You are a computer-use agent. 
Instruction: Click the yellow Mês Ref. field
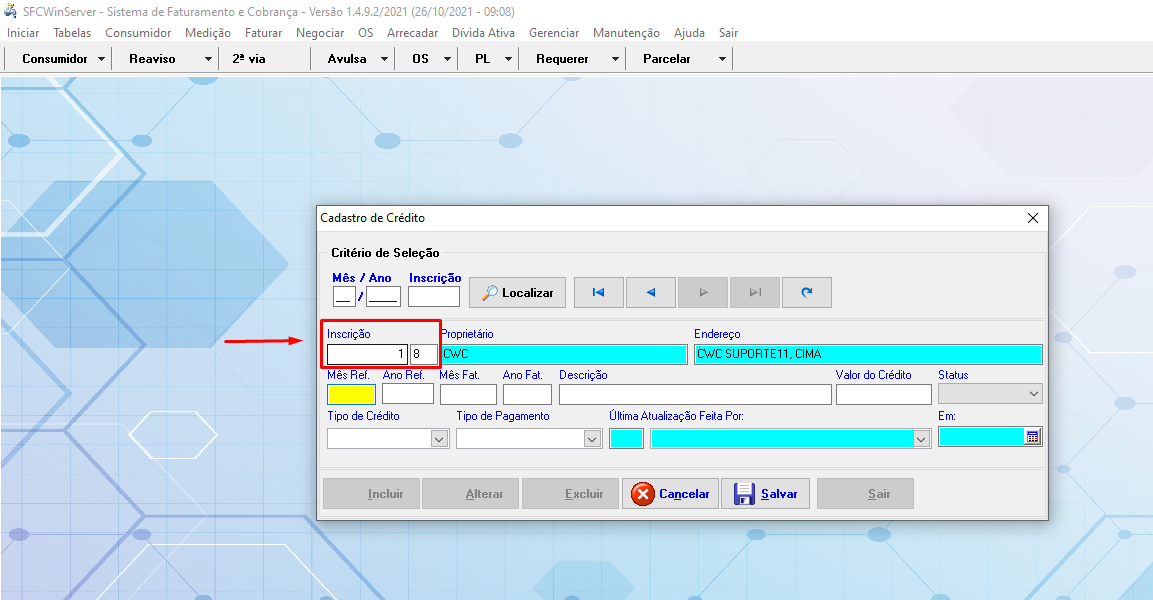[351, 394]
